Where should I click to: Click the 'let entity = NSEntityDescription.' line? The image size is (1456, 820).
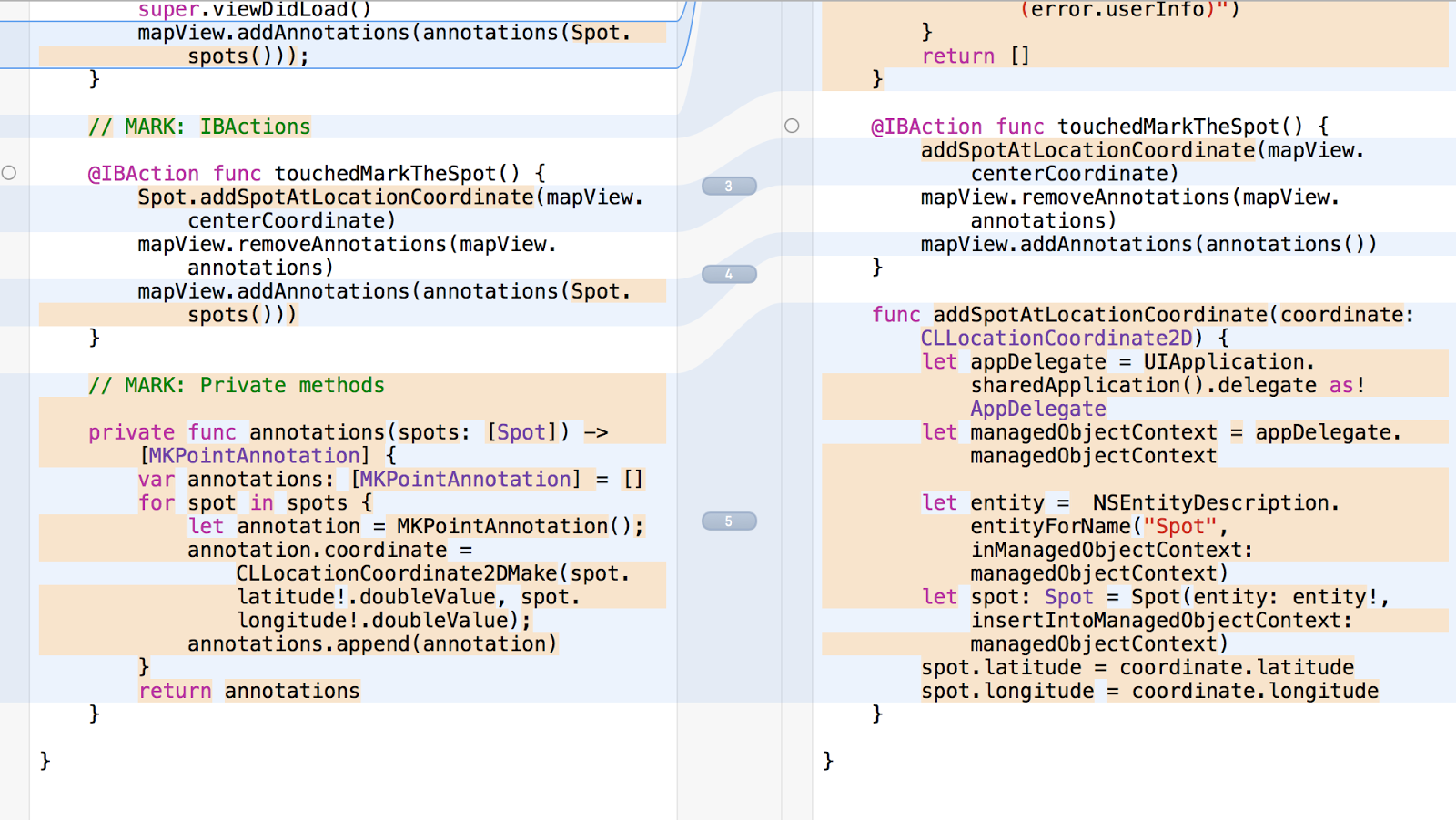[1130, 503]
